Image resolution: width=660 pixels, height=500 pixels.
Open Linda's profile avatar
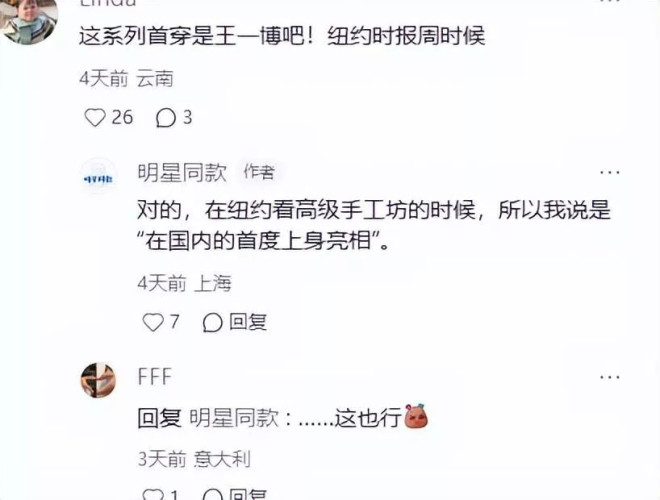pyautogui.click(x=29, y=19)
